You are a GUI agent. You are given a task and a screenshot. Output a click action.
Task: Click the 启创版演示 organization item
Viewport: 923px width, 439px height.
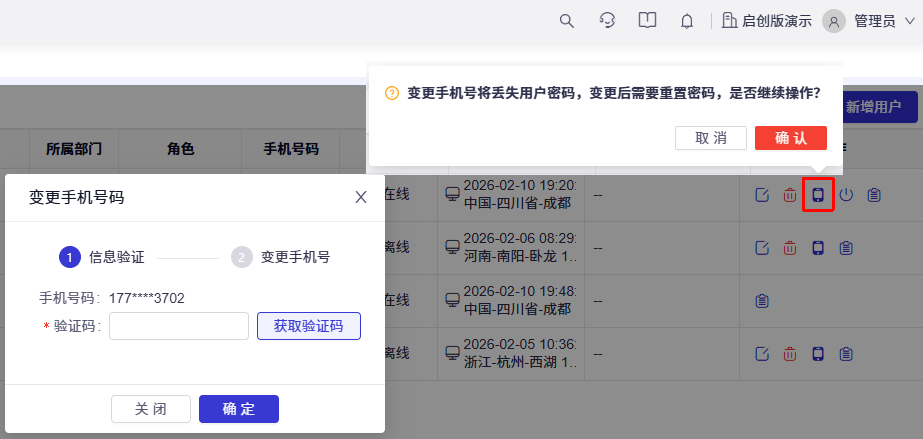[x=766, y=21]
